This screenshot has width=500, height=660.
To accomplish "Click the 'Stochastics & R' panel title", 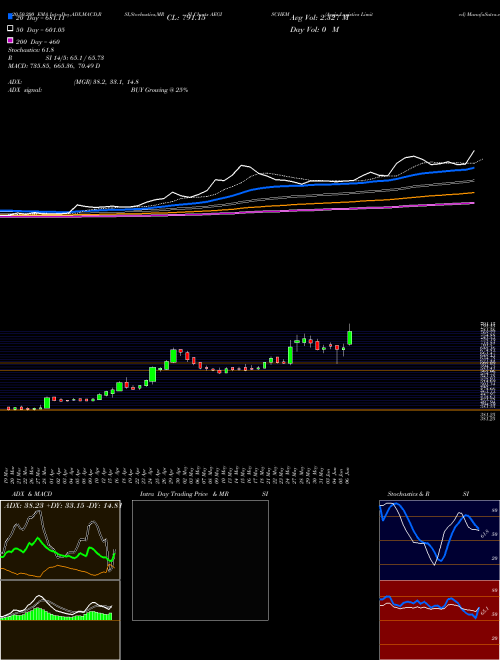I will 408,494.
